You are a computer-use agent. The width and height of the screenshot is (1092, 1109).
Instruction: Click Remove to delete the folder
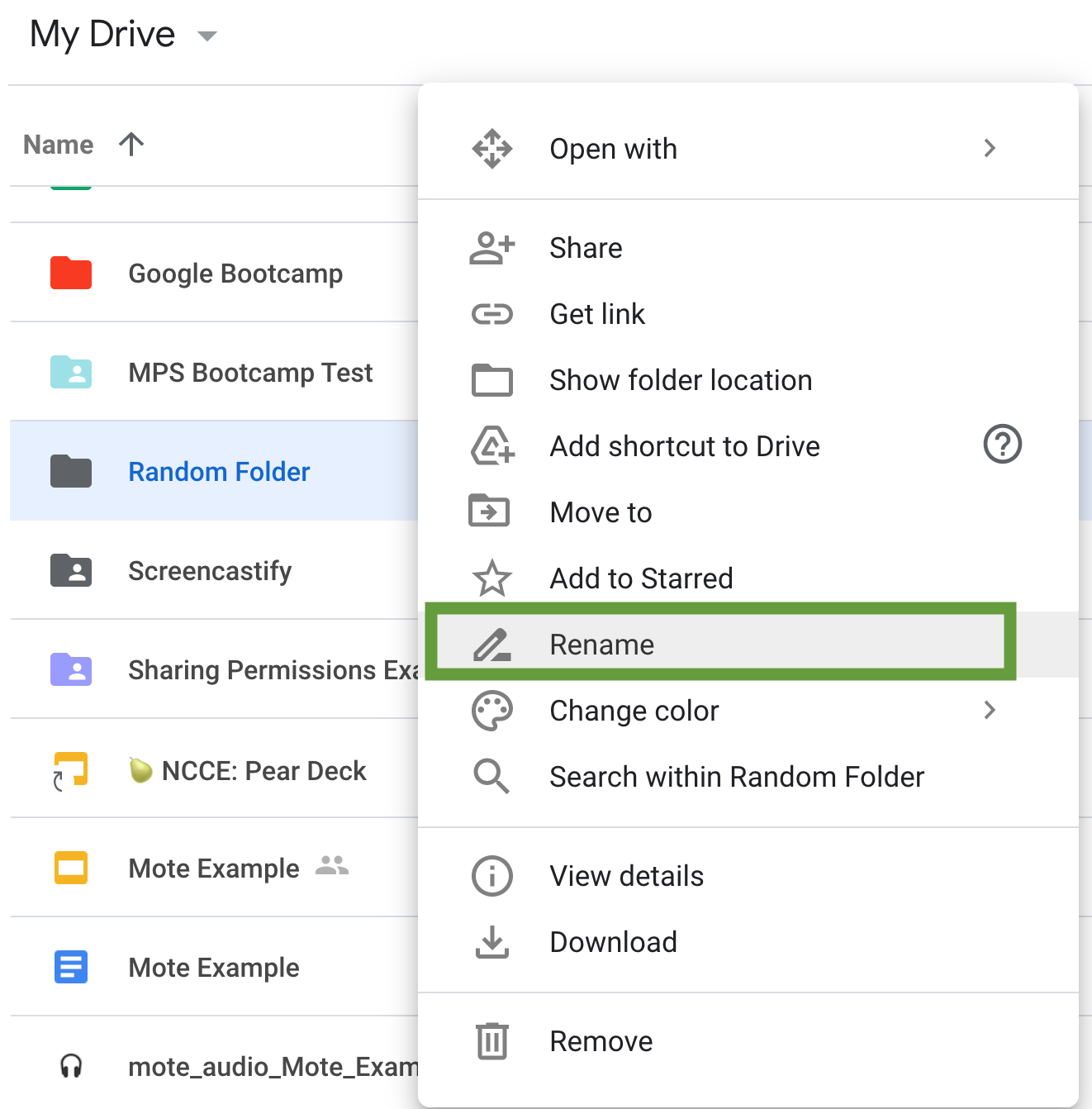pyautogui.click(x=601, y=1041)
